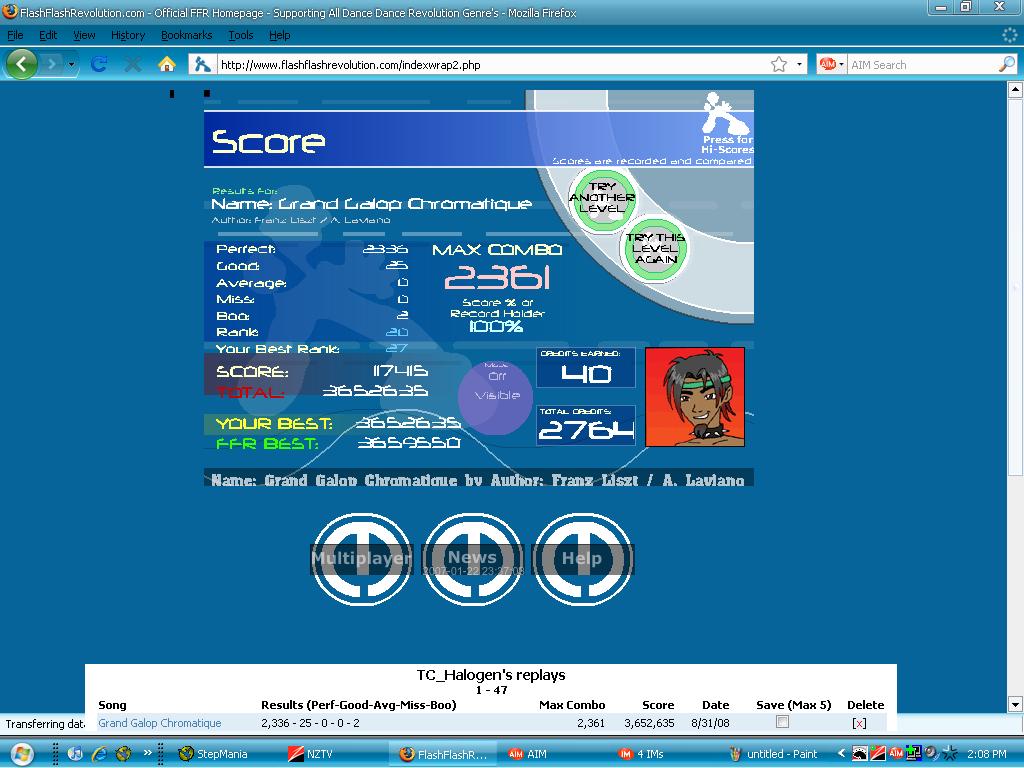Click the scrollbar down arrow
The image size is (1024, 768).
[1015, 704]
